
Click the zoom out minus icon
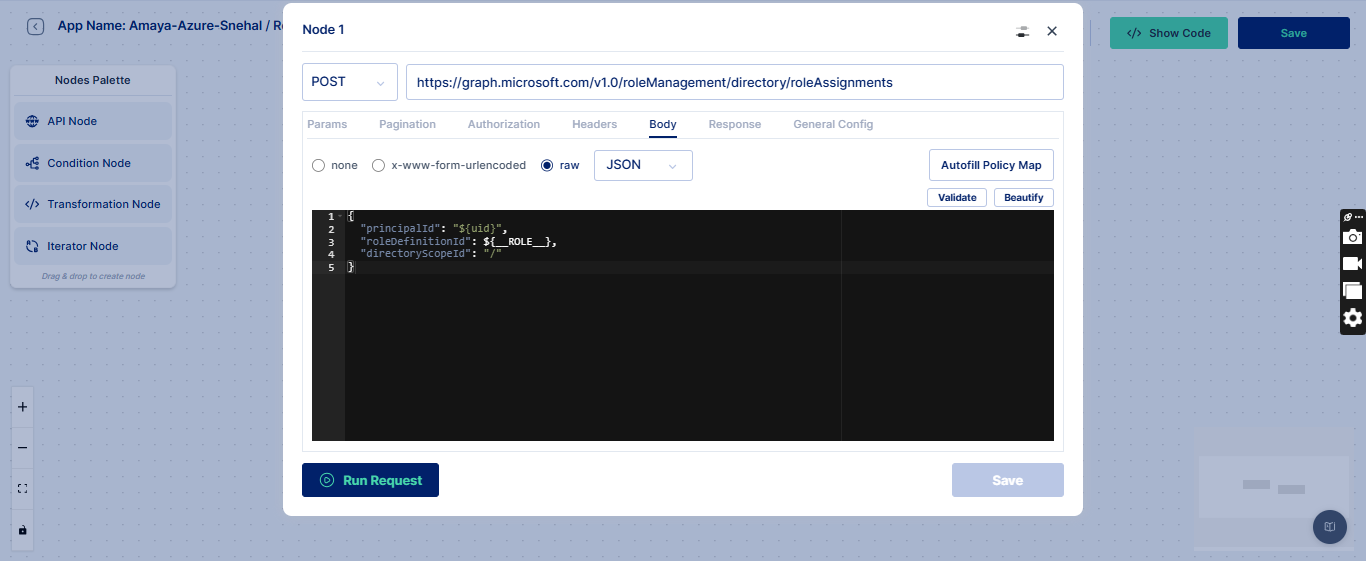(22, 448)
